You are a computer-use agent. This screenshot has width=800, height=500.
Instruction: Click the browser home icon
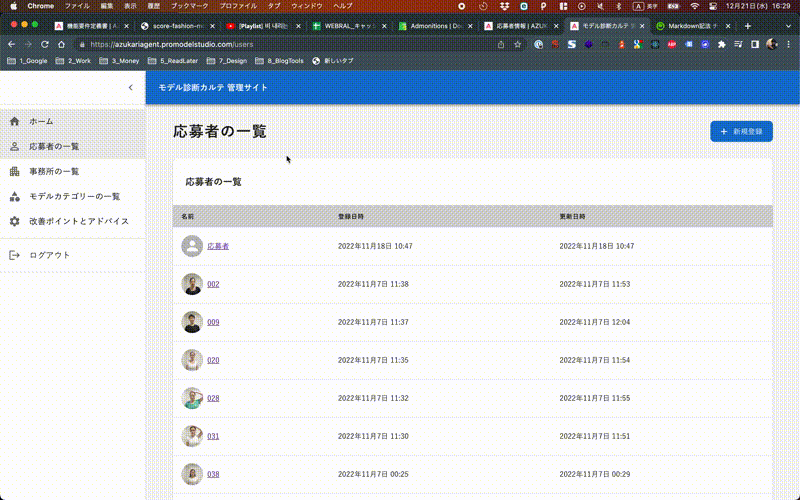(61, 44)
